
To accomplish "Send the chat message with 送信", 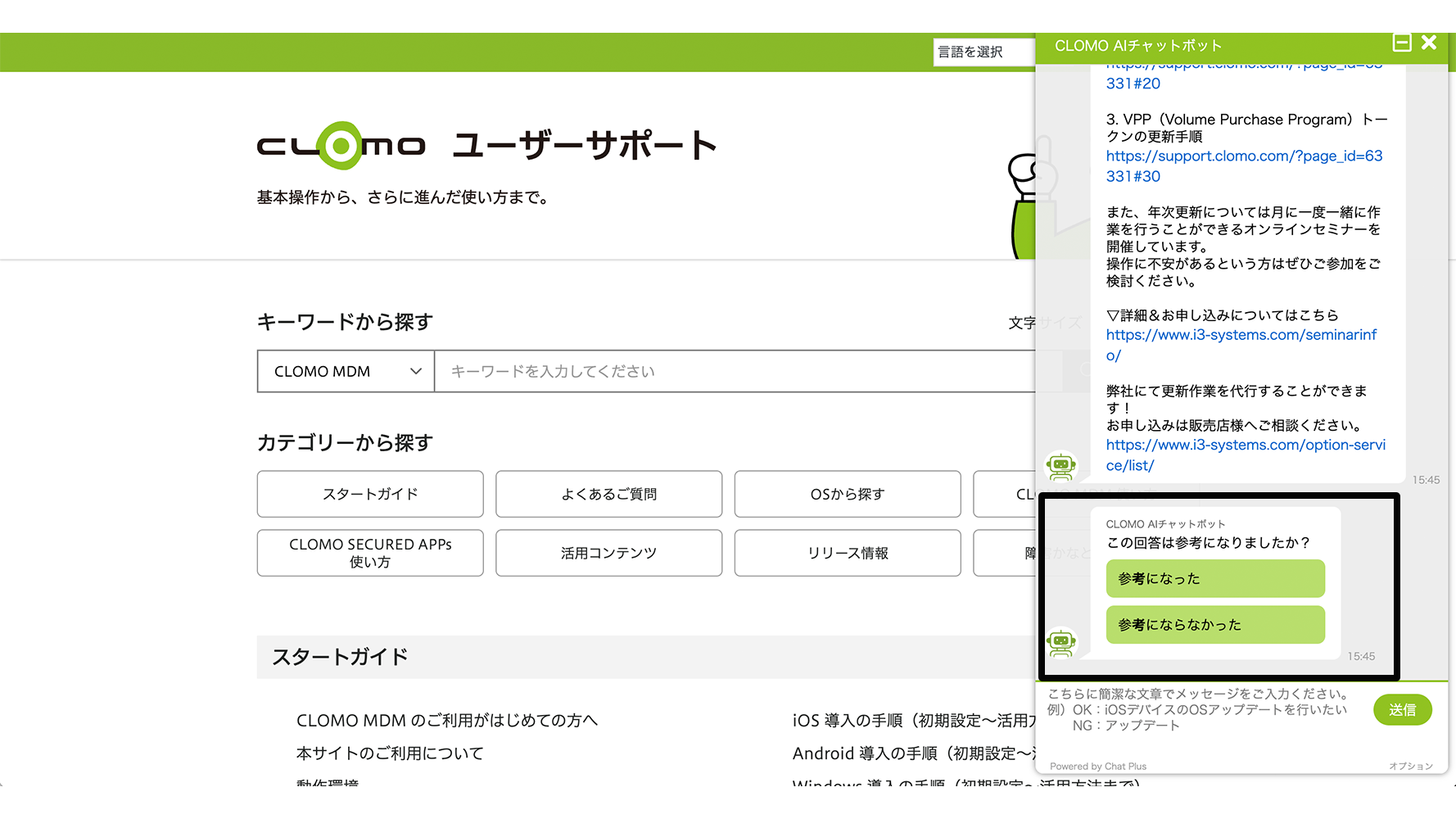I will tap(1402, 709).
